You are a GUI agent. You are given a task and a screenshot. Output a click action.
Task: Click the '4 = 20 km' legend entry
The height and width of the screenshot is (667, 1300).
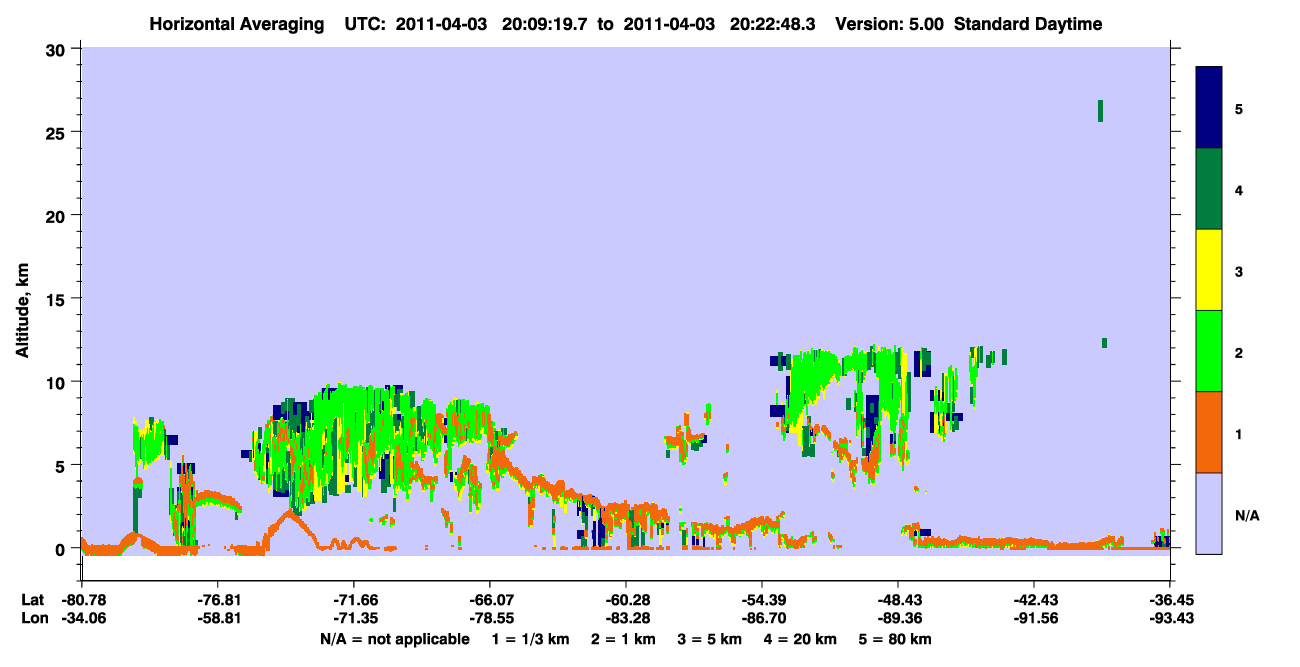click(x=801, y=639)
